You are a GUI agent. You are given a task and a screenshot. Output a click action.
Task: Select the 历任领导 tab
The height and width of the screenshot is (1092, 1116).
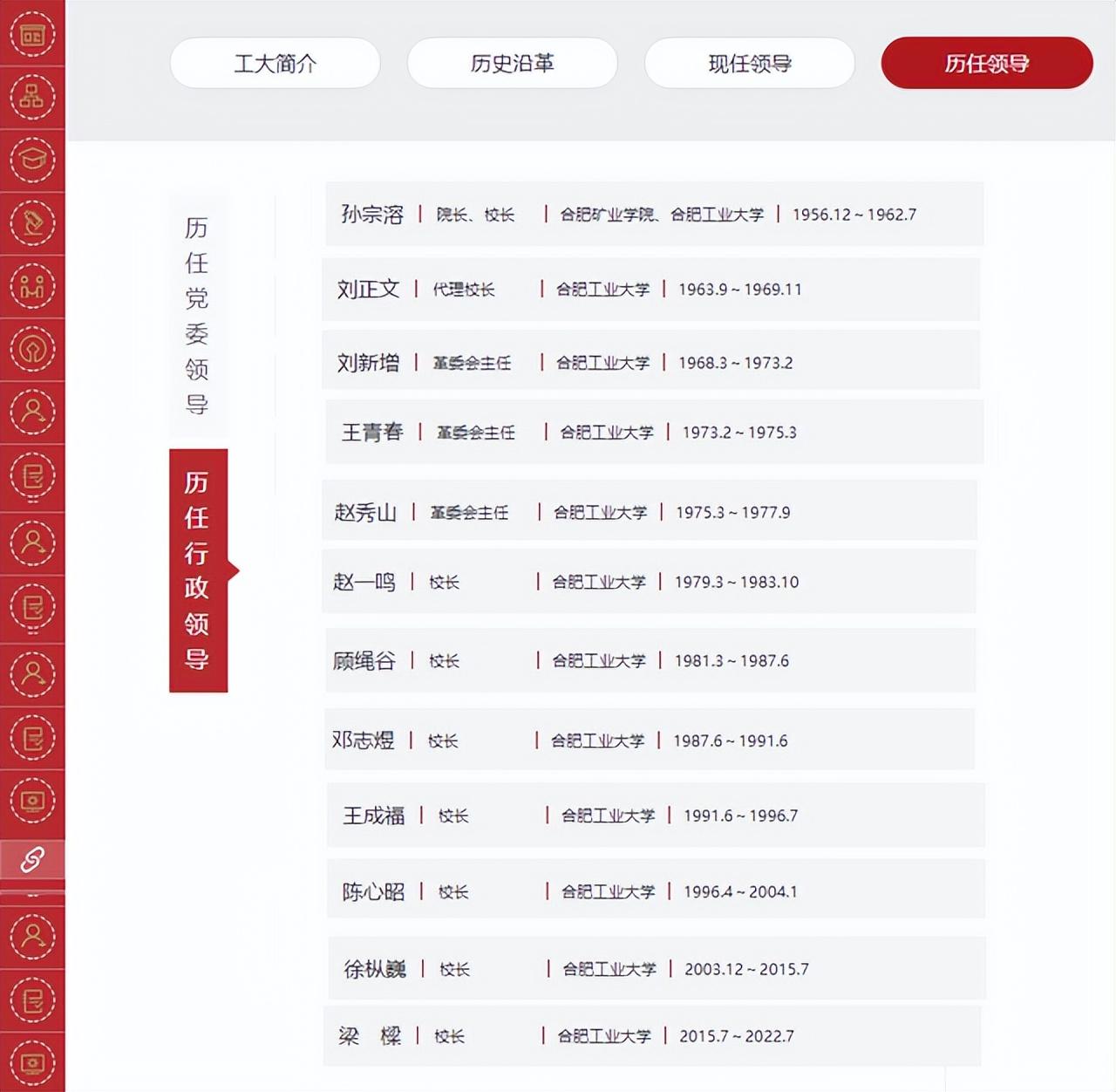[x=987, y=63]
